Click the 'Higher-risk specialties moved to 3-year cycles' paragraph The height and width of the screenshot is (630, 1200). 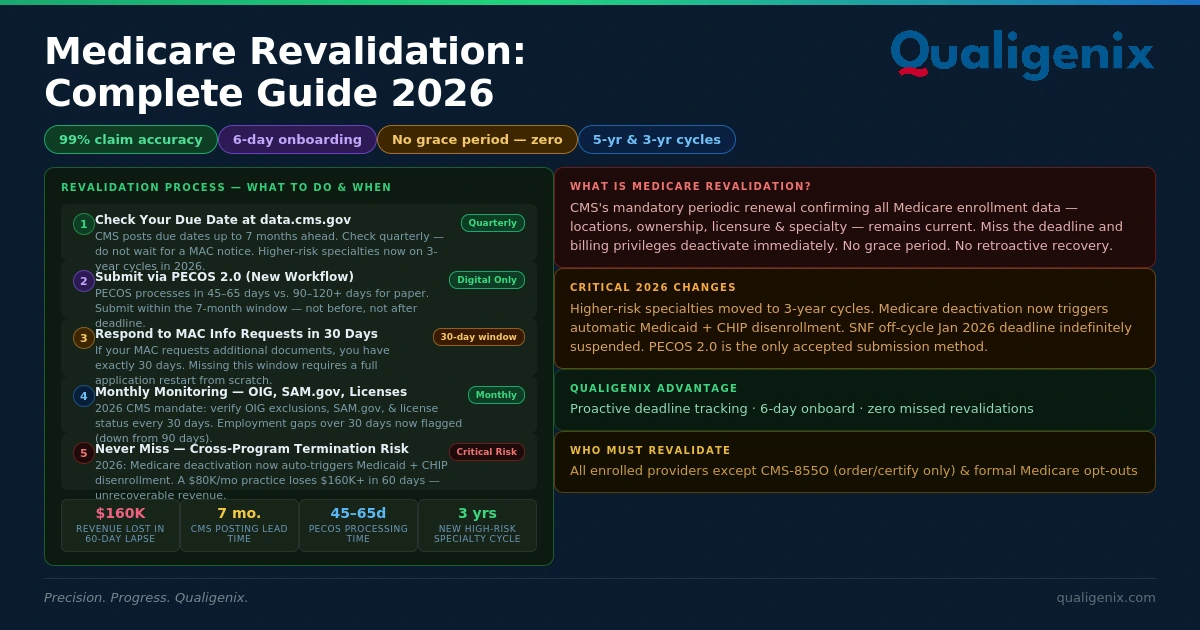coord(851,328)
